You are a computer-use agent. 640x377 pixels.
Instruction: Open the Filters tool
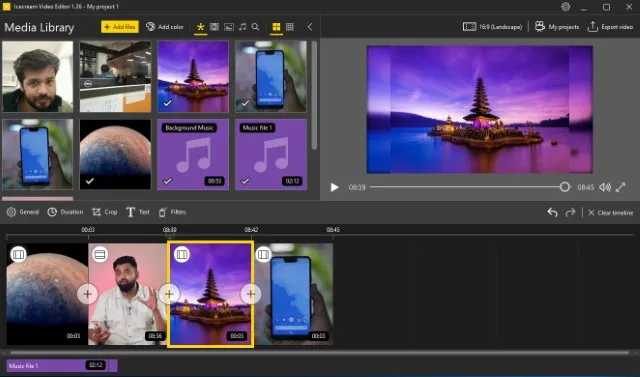[172, 212]
